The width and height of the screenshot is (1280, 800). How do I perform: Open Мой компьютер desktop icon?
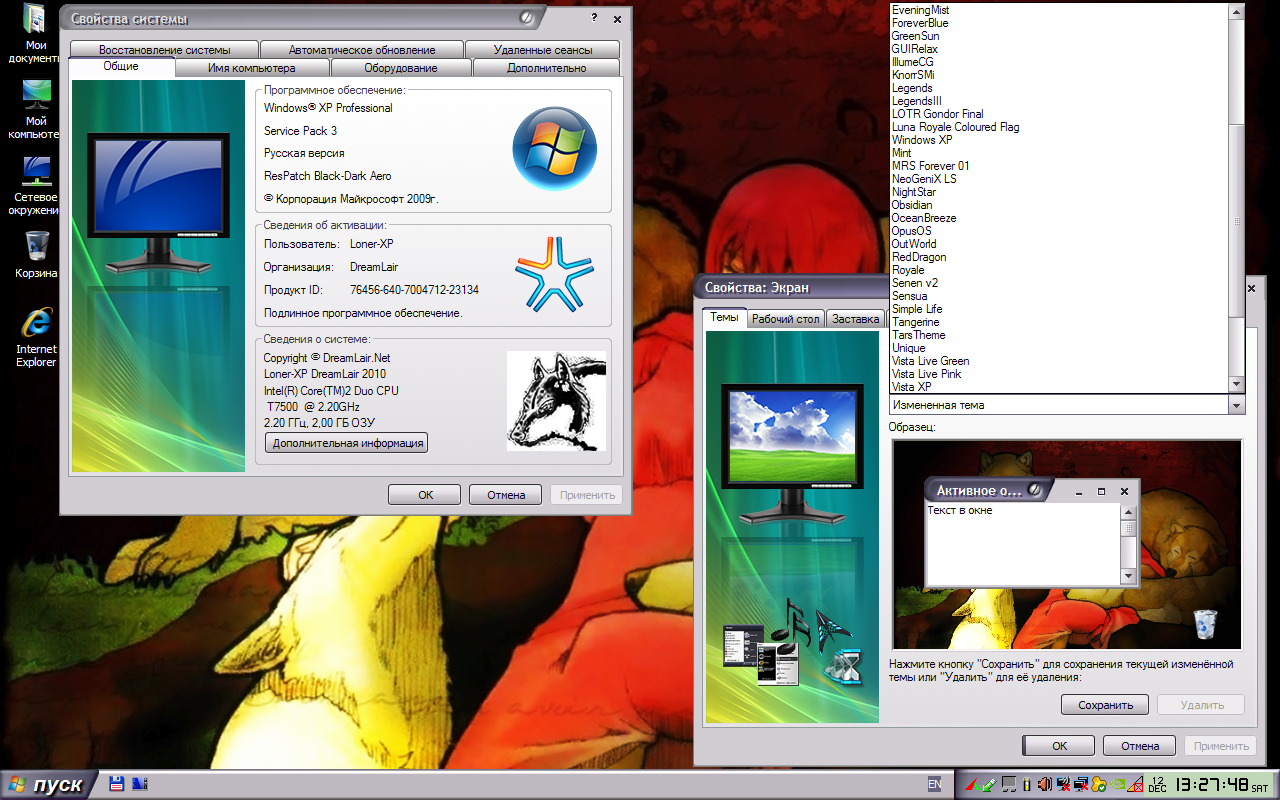click(36, 97)
